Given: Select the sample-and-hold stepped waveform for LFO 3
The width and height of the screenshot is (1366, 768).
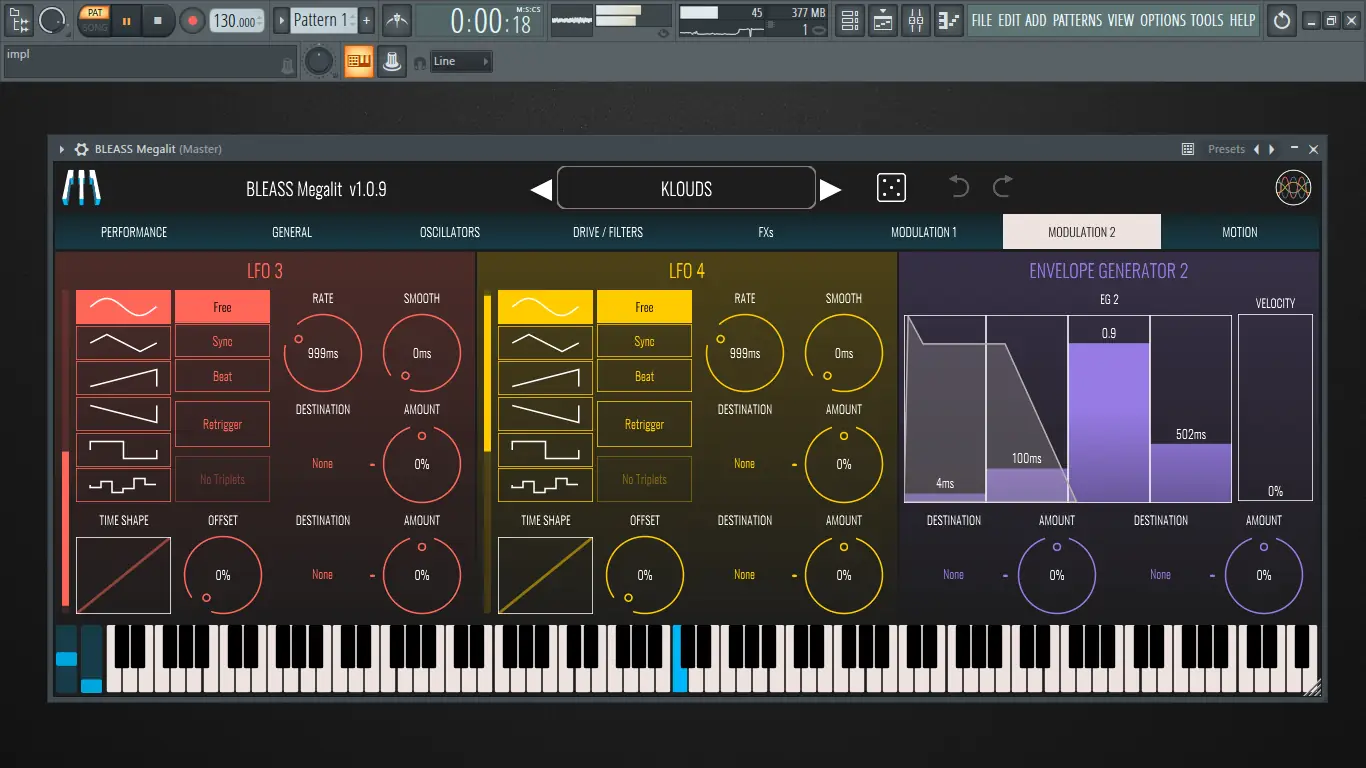Looking at the screenshot, I should tap(123, 484).
